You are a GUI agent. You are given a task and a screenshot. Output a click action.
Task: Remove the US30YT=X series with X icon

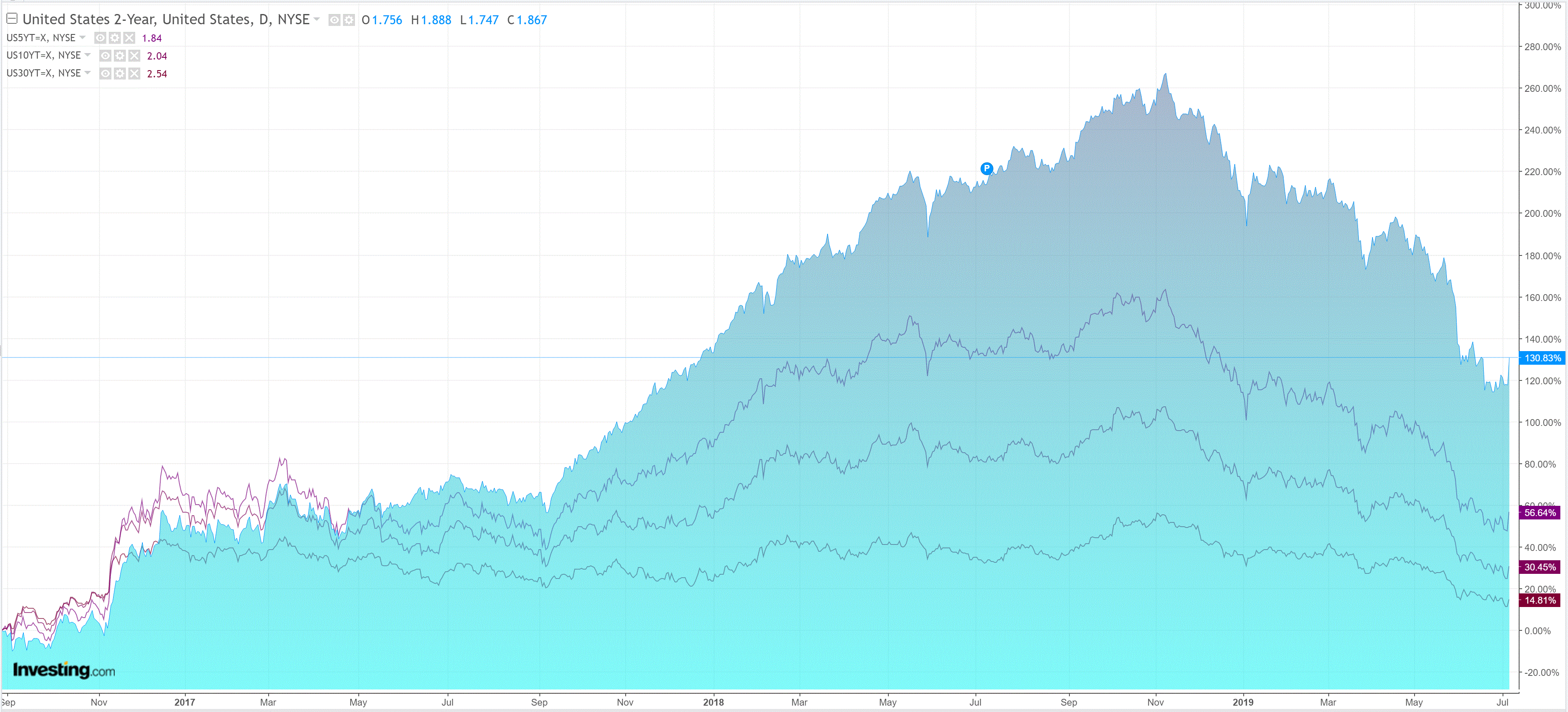click(134, 74)
